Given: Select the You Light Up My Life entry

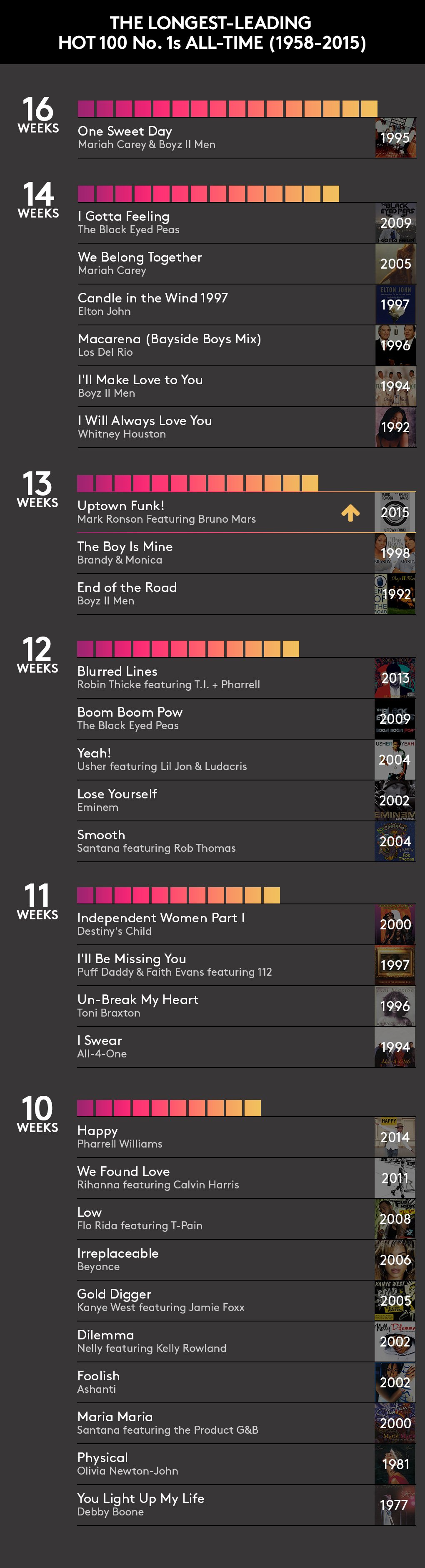Looking at the screenshot, I should pyautogui.click(x=246, y=1505).
